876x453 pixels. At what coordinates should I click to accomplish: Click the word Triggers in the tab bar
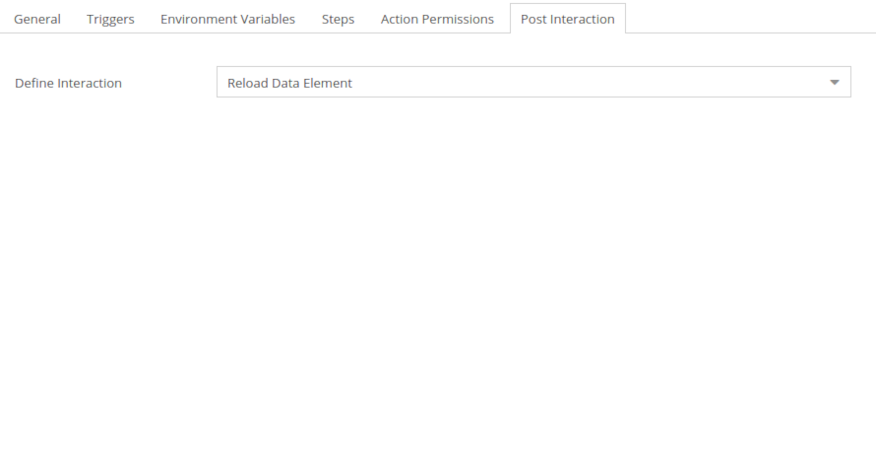pyautogui.click(x=111, y=20)
